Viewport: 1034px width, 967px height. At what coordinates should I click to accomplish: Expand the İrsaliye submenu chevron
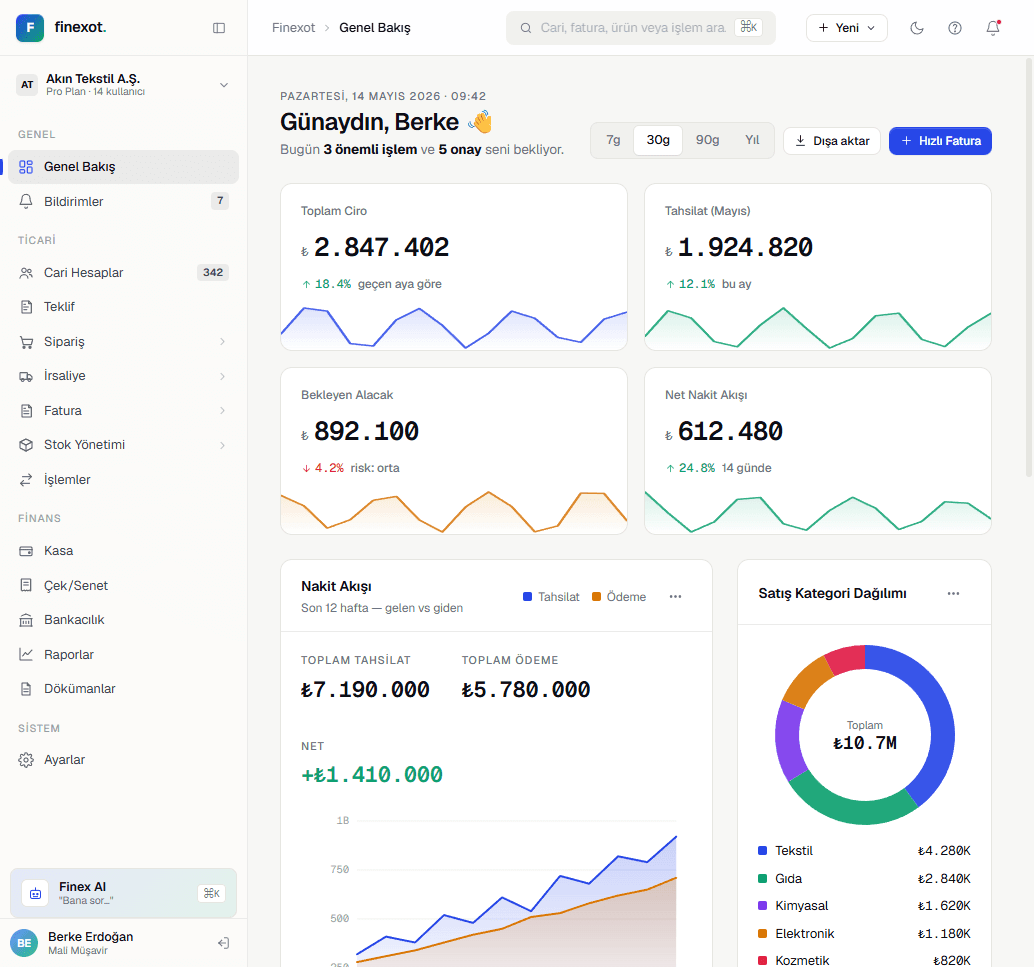tap(222, 376)
